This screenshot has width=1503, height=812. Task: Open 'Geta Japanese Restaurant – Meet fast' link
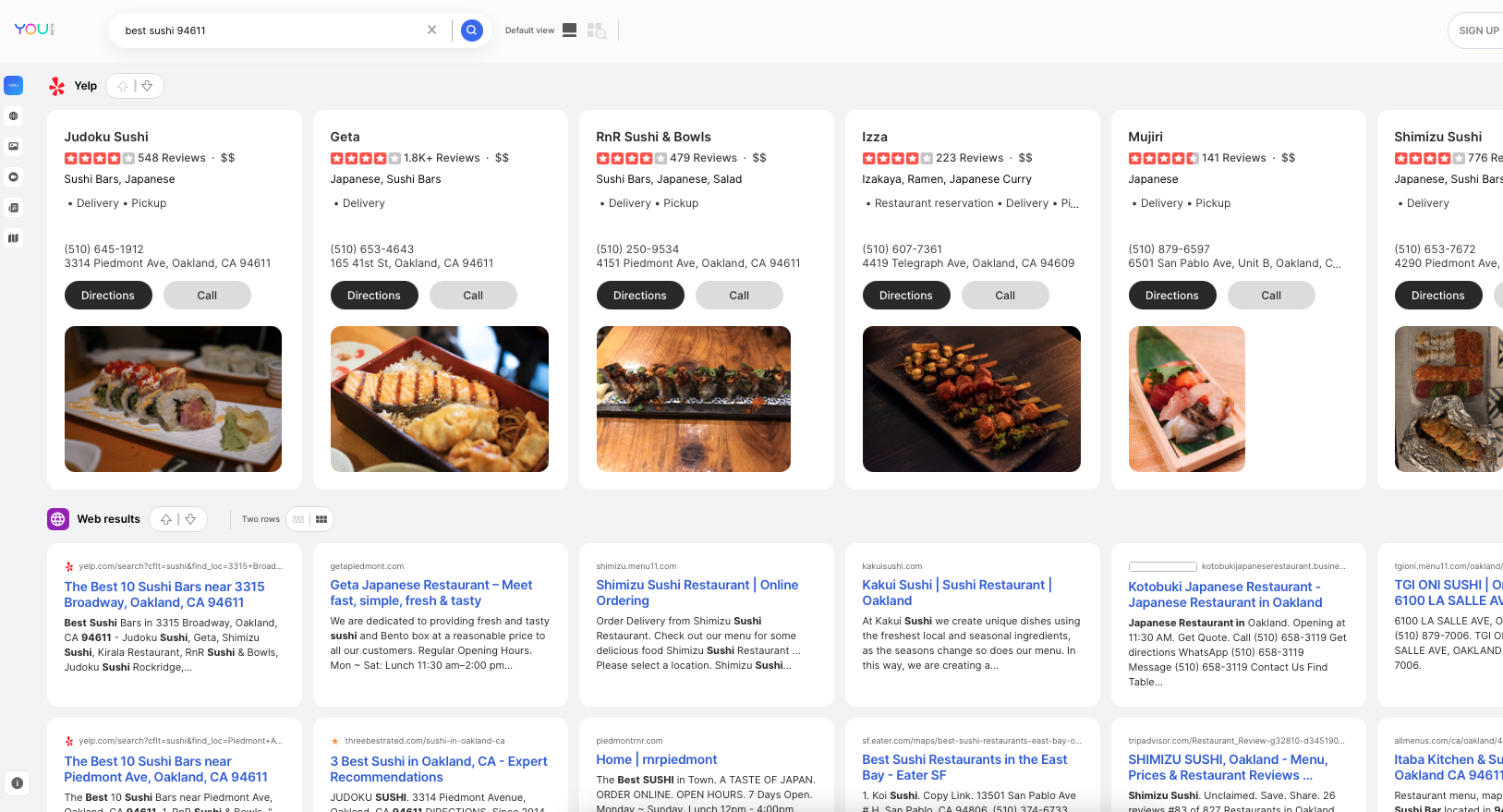point(431,592)
